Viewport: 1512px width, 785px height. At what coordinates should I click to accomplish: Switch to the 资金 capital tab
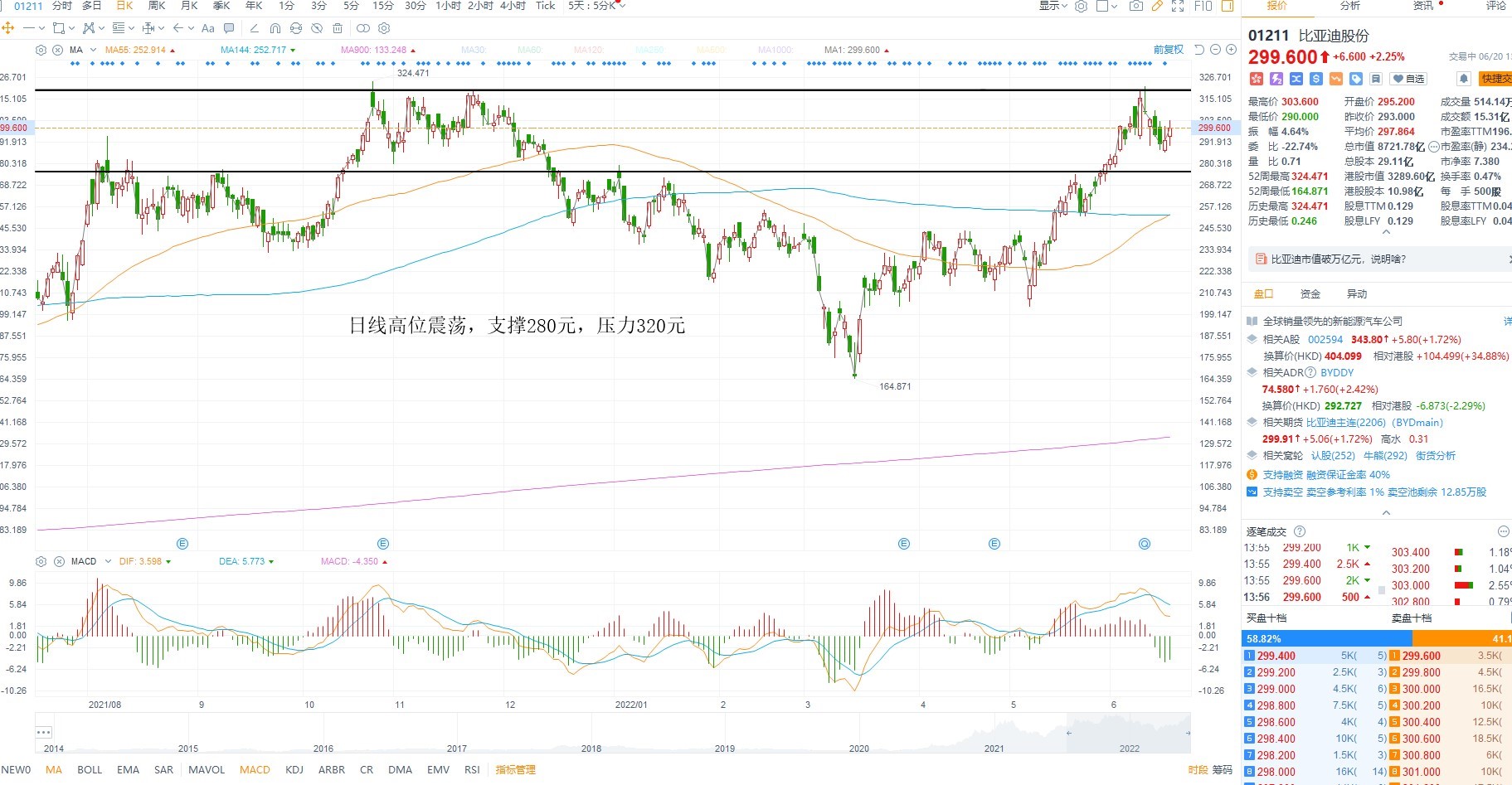pos(1310,293)
